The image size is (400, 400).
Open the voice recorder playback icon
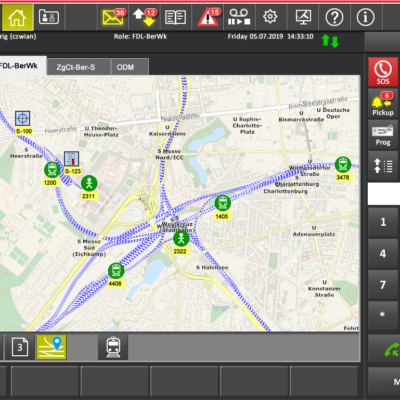point(239,17)
